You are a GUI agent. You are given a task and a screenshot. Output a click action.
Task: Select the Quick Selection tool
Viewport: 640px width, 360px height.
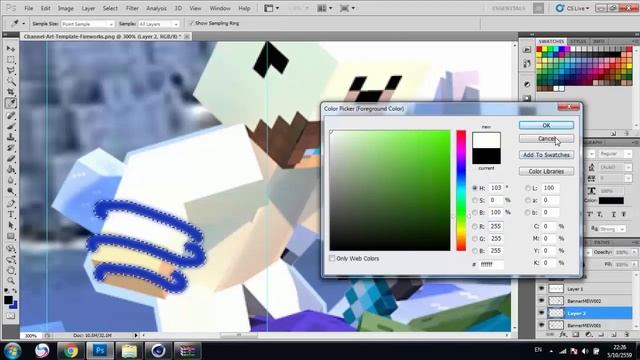(x=11, y=81)
